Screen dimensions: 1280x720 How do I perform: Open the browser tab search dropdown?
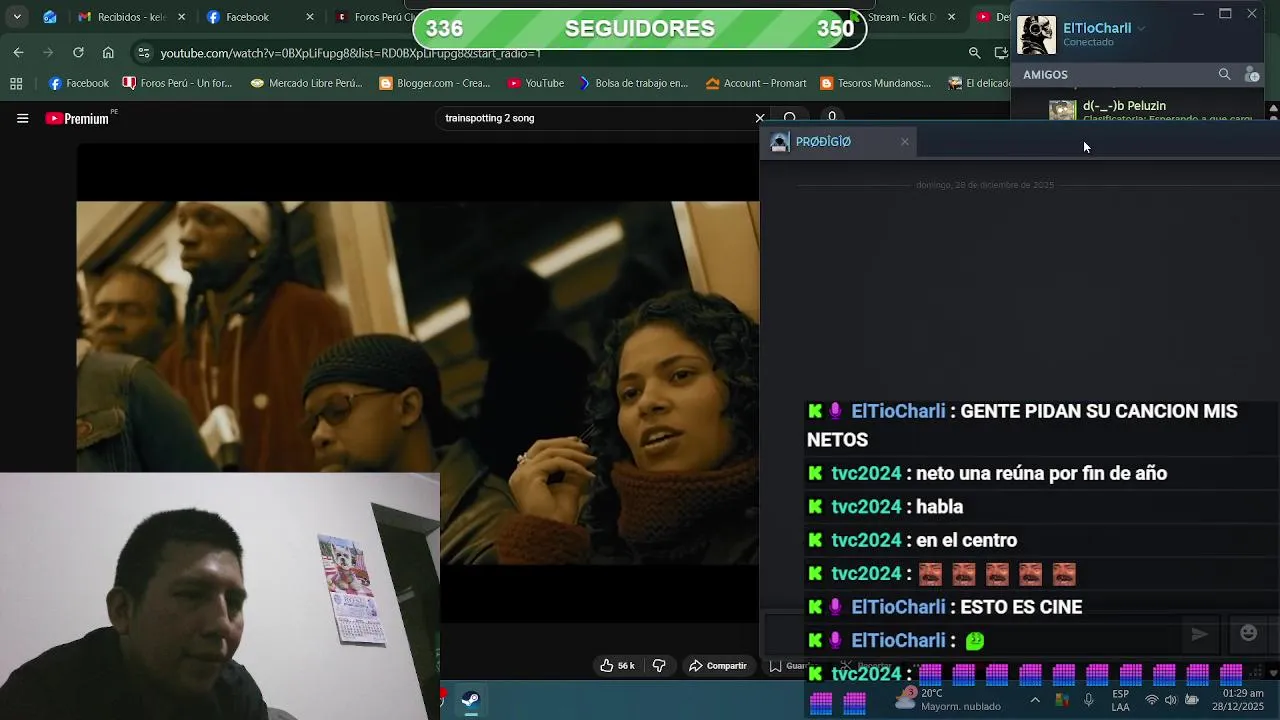(x=17, y=17)
